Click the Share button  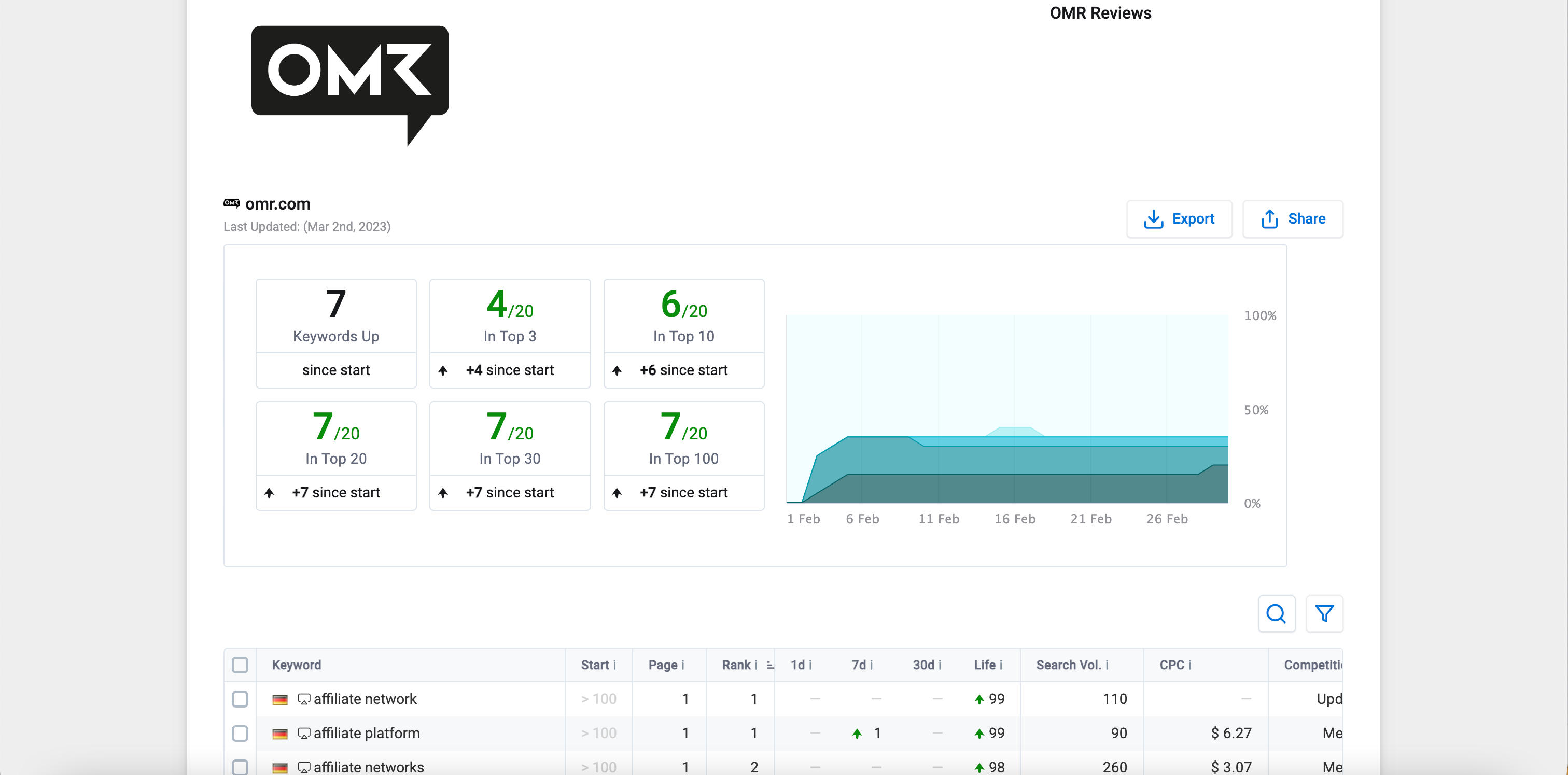click(x=1292, y=218)
